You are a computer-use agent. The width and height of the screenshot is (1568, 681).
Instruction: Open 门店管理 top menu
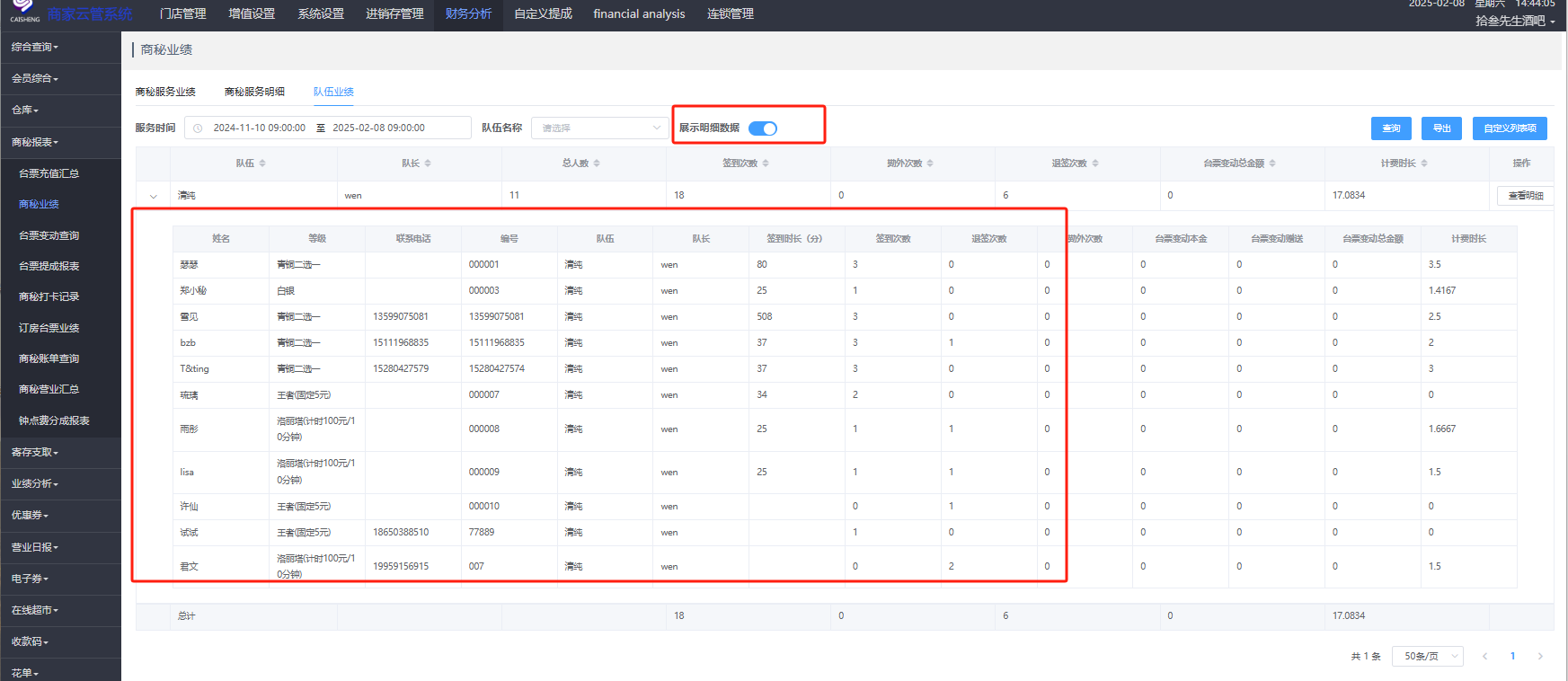tap(183, 14)
